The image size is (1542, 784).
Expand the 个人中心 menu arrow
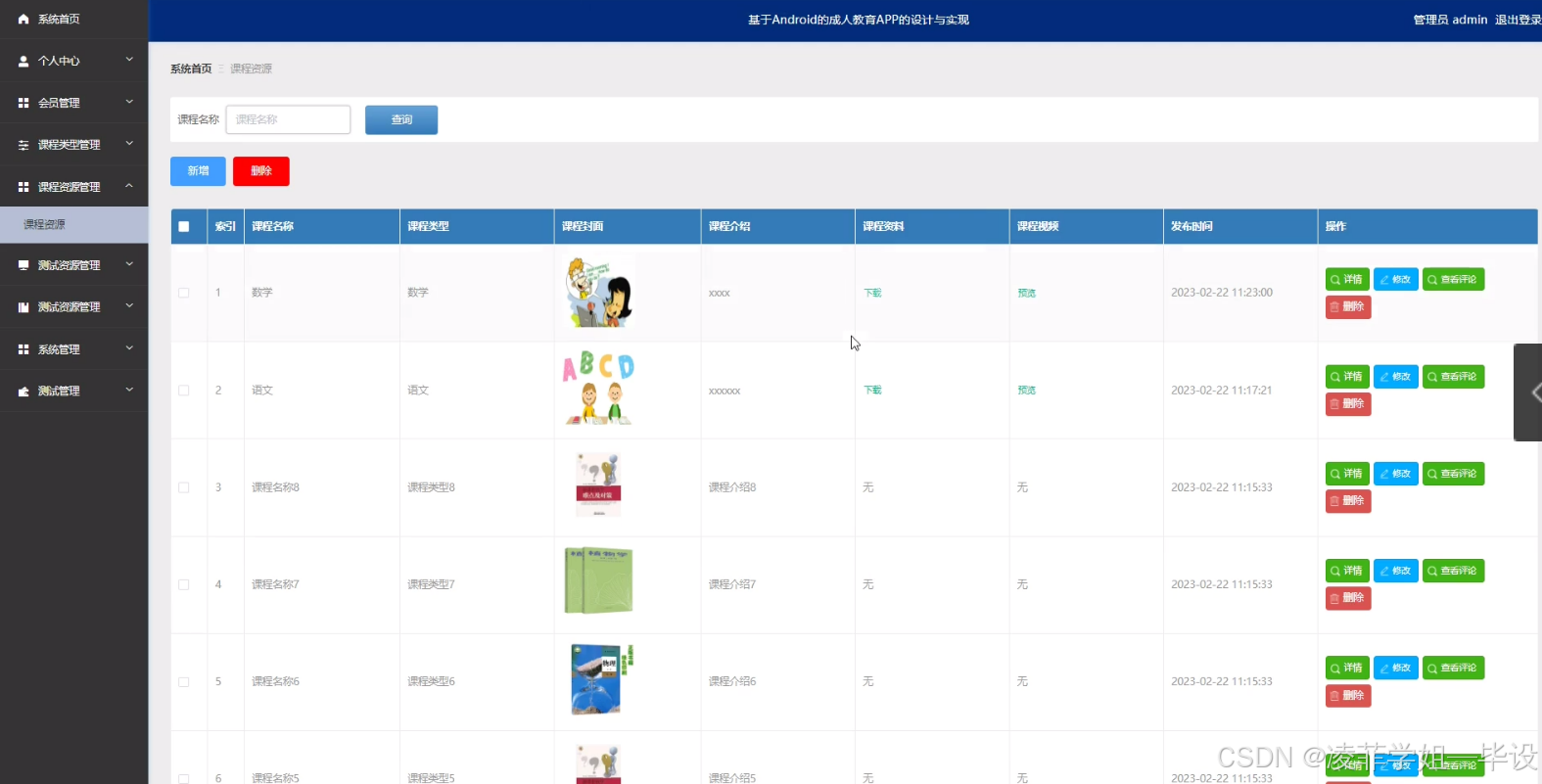click(129, 60)
